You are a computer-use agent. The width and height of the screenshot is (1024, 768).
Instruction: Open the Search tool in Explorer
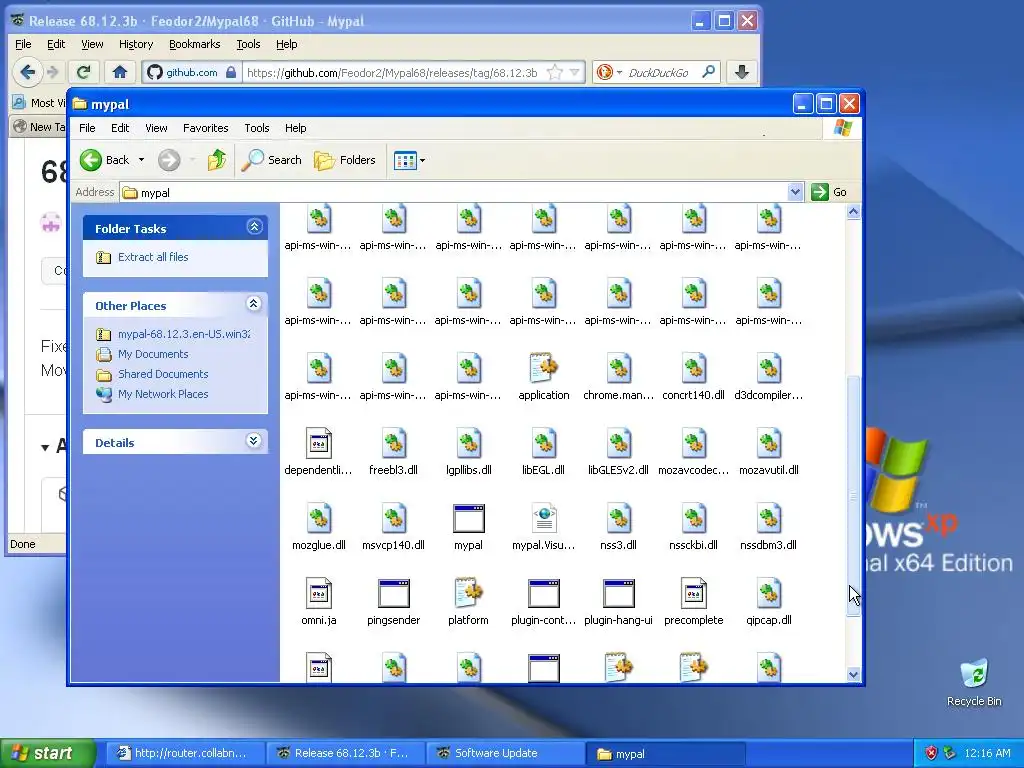coord(272,160)
